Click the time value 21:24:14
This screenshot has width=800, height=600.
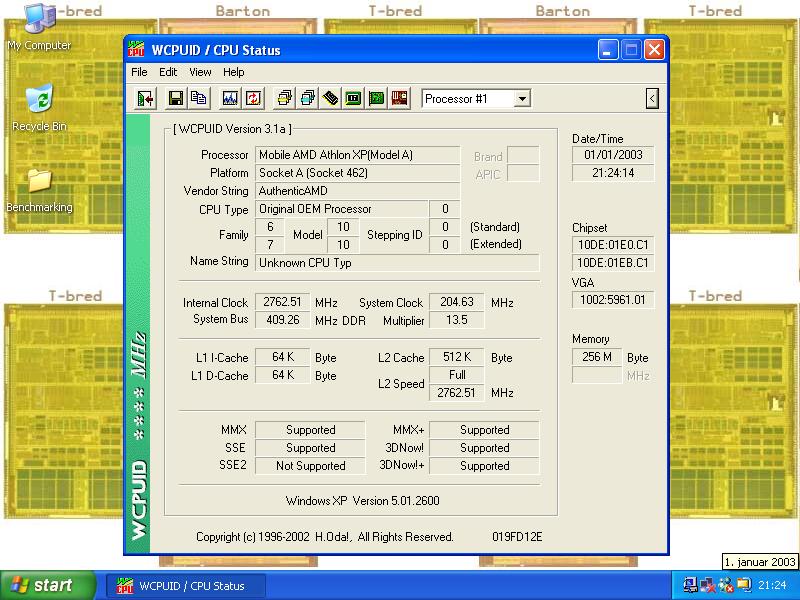(x=613, y=173)
